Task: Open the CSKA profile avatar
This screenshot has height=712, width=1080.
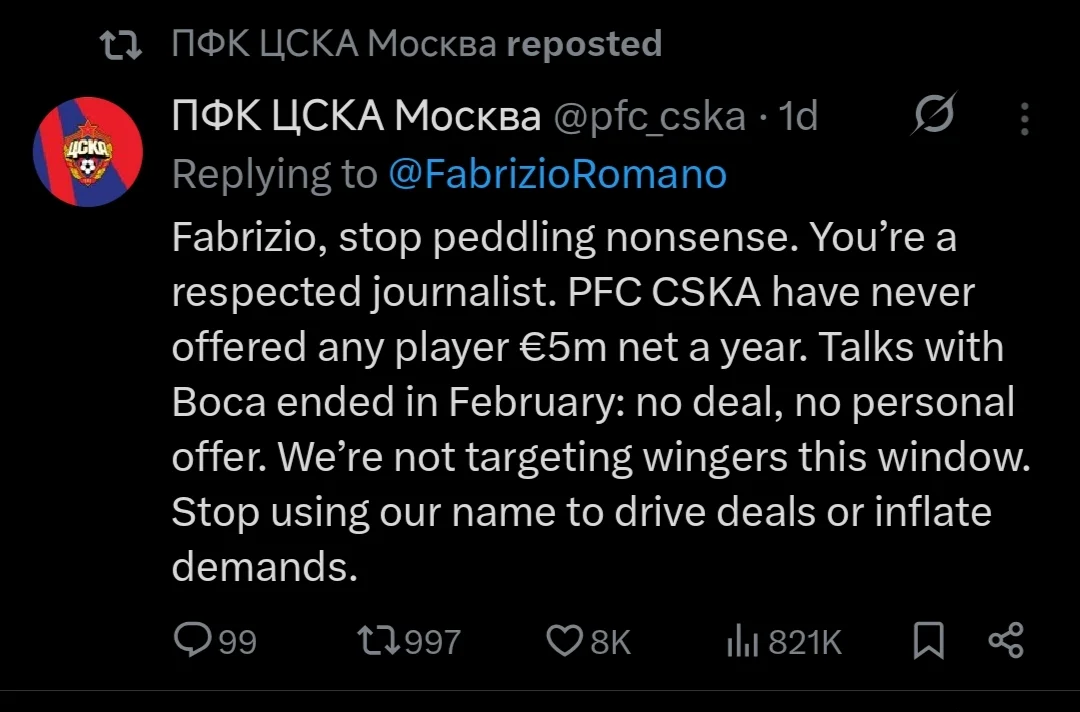Action: 88,152
